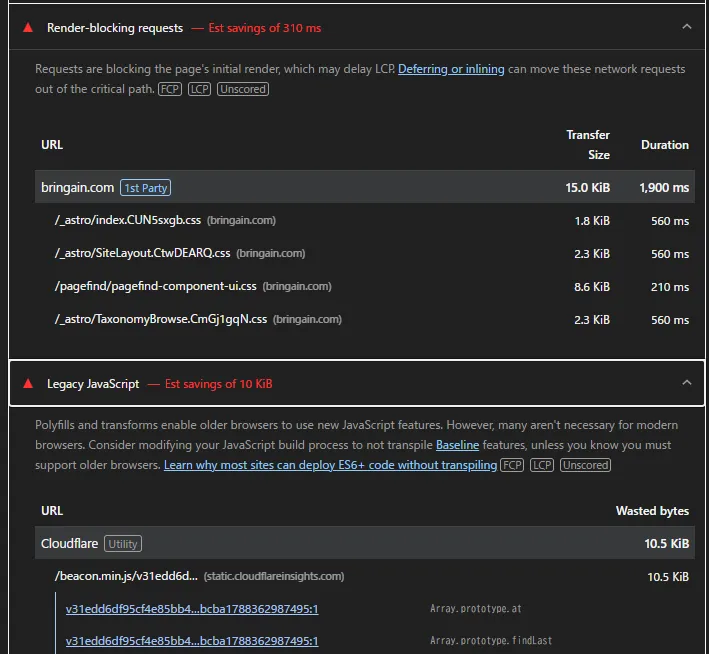The width and height of the screenshot is (709, 654).
Task: Select the Cloudflare group row name
Action: (69, 543)
